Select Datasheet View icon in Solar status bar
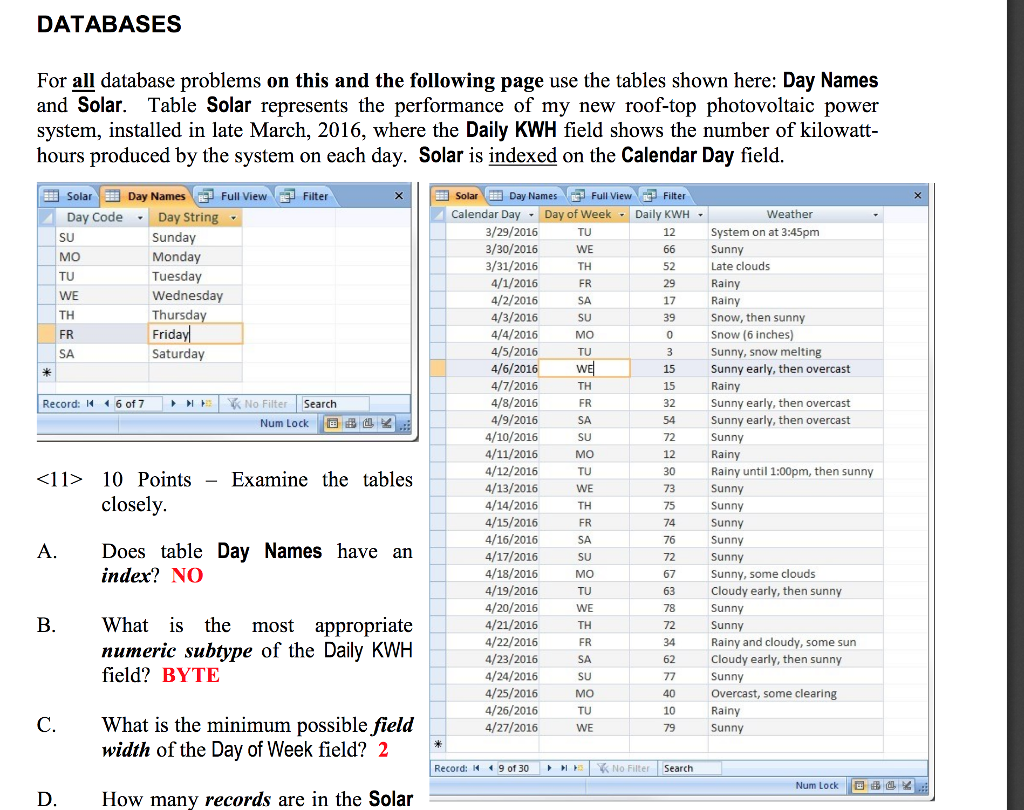 click(858, 786)
